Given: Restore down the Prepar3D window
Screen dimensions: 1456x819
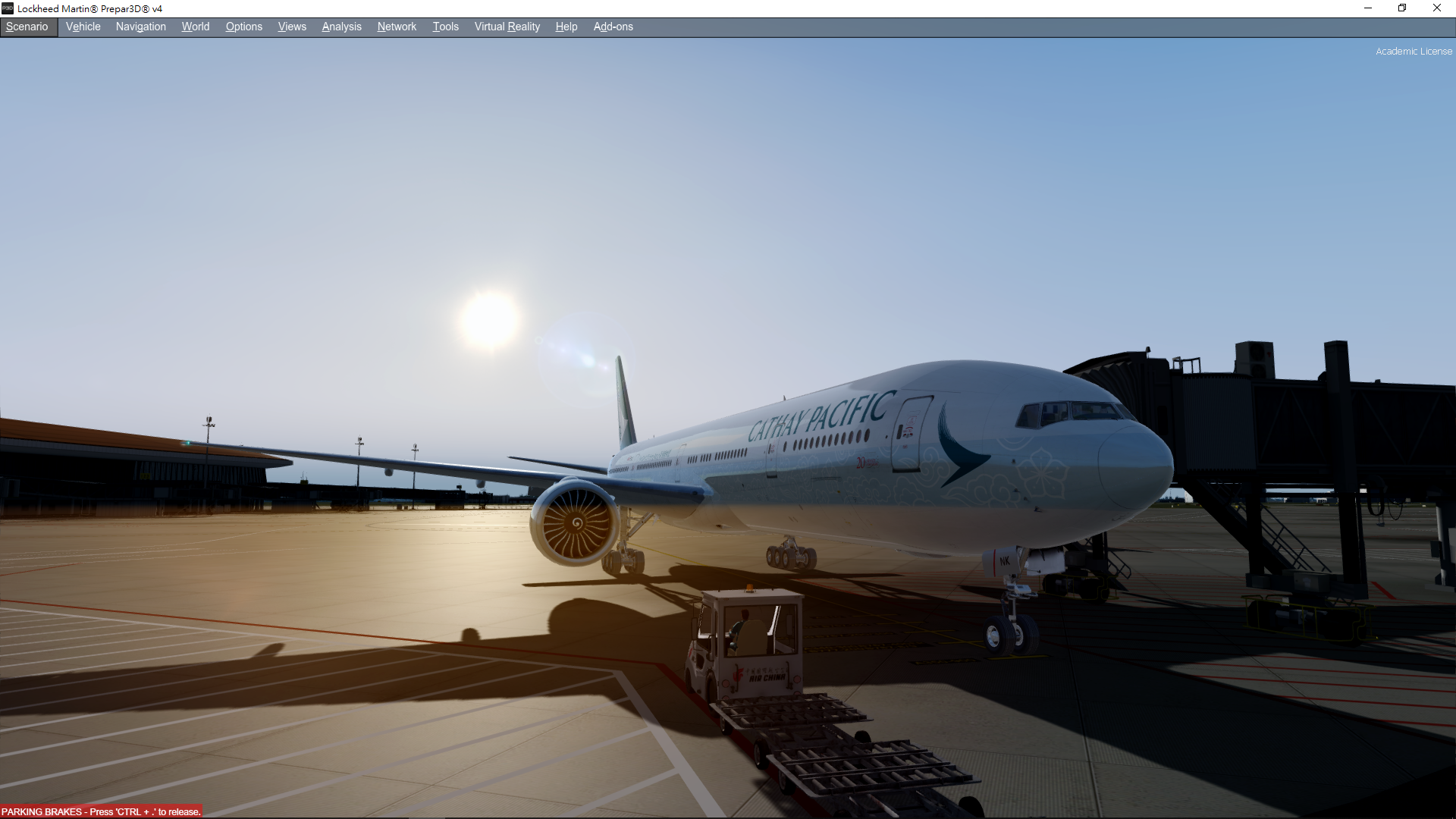Looking at the screenshot, I should coord(1402,8).
